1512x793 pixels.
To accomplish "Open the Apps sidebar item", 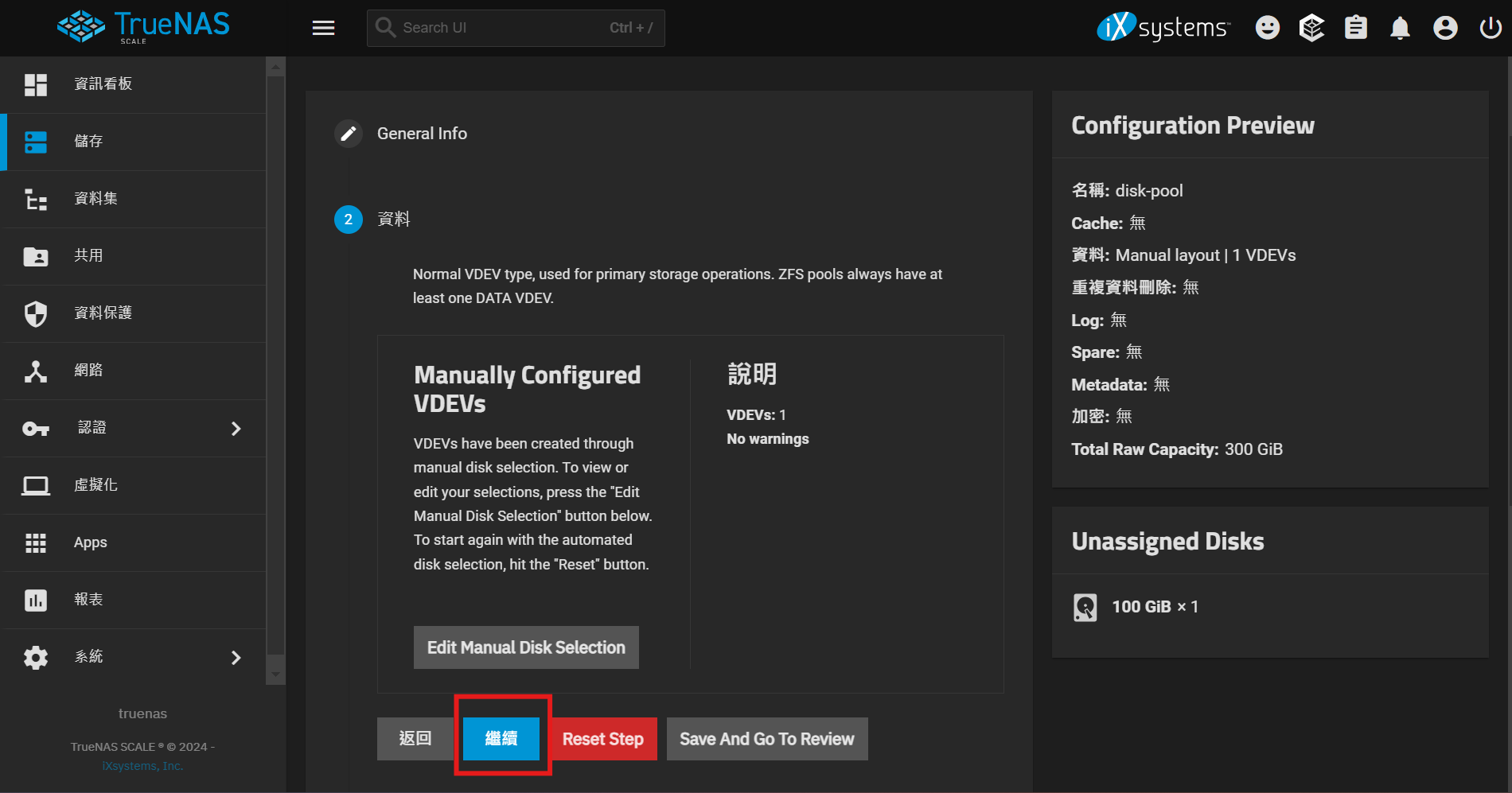I will coord(90,542).
